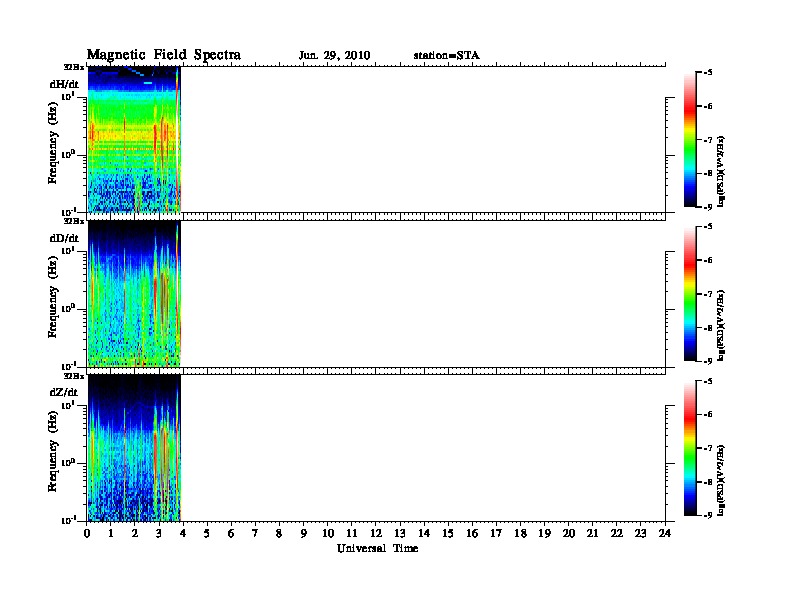
Task: Click the Frequency (Hz) label of the dZ/dt panel
Action: (x=53, y=451)
